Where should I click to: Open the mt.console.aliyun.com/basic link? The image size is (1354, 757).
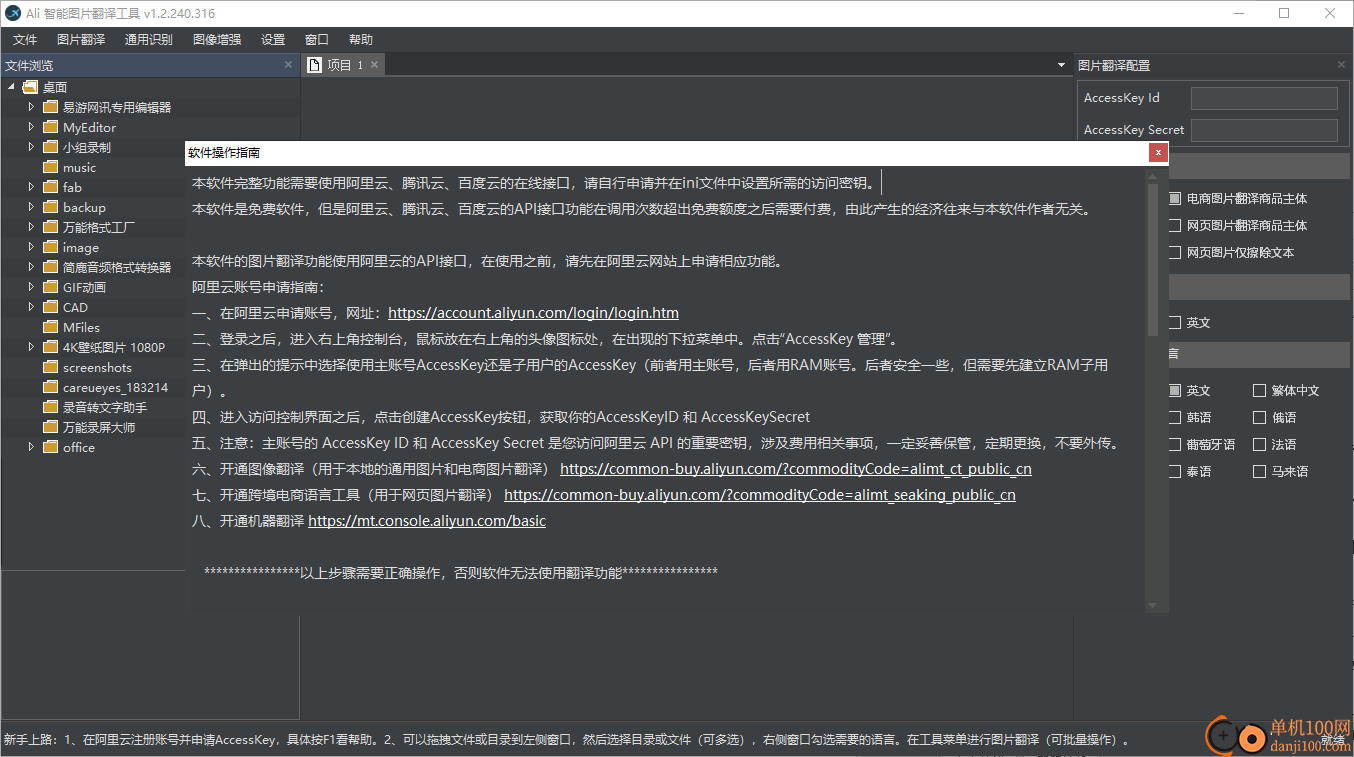[427, 521]
